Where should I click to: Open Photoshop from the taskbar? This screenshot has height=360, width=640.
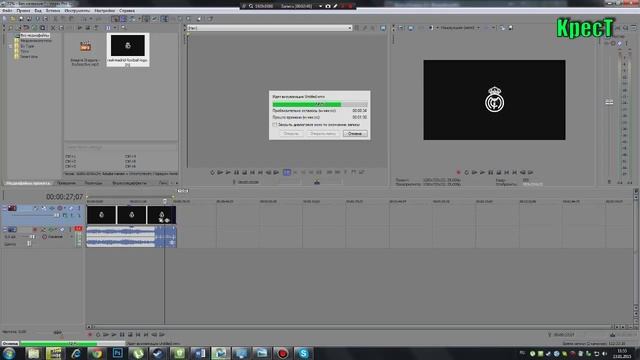click(118, 353)
